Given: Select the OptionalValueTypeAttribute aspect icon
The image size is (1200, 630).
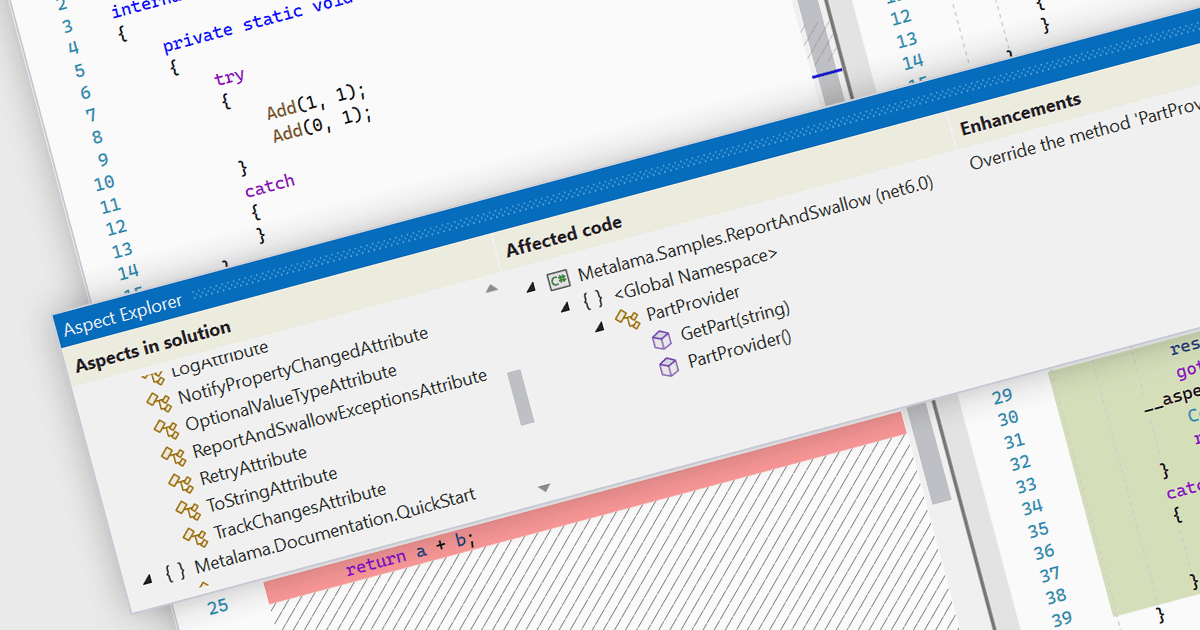Looking at the screenshot, I should 165,428.
